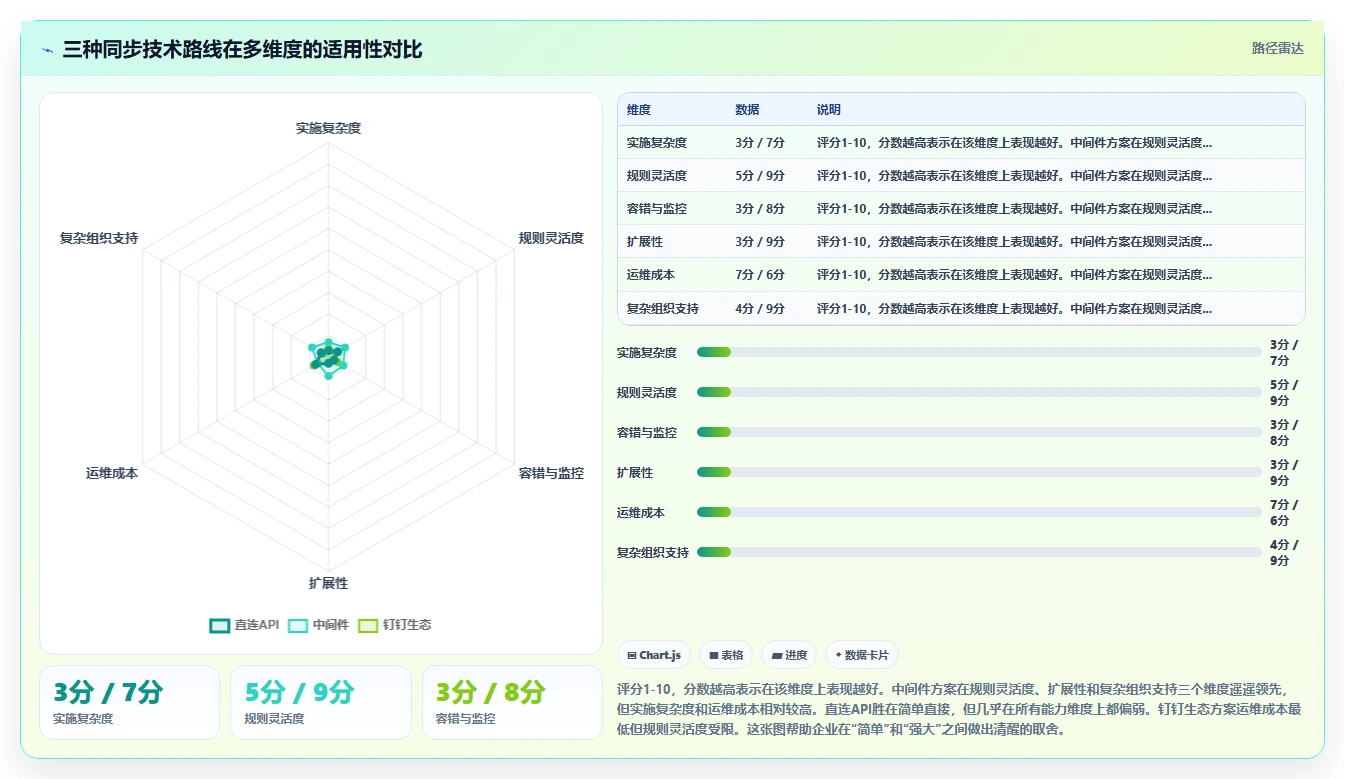
Task: Click the radar axis label 复杂组织支持
Action: (x=99, y=238)
